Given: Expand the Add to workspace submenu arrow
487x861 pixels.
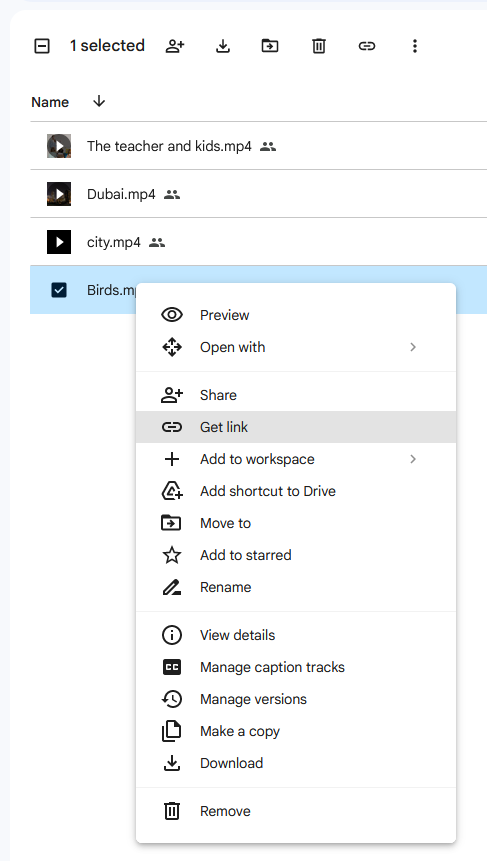Looking at the screenshot, I should pyautogui.click(x=413, y=459).
